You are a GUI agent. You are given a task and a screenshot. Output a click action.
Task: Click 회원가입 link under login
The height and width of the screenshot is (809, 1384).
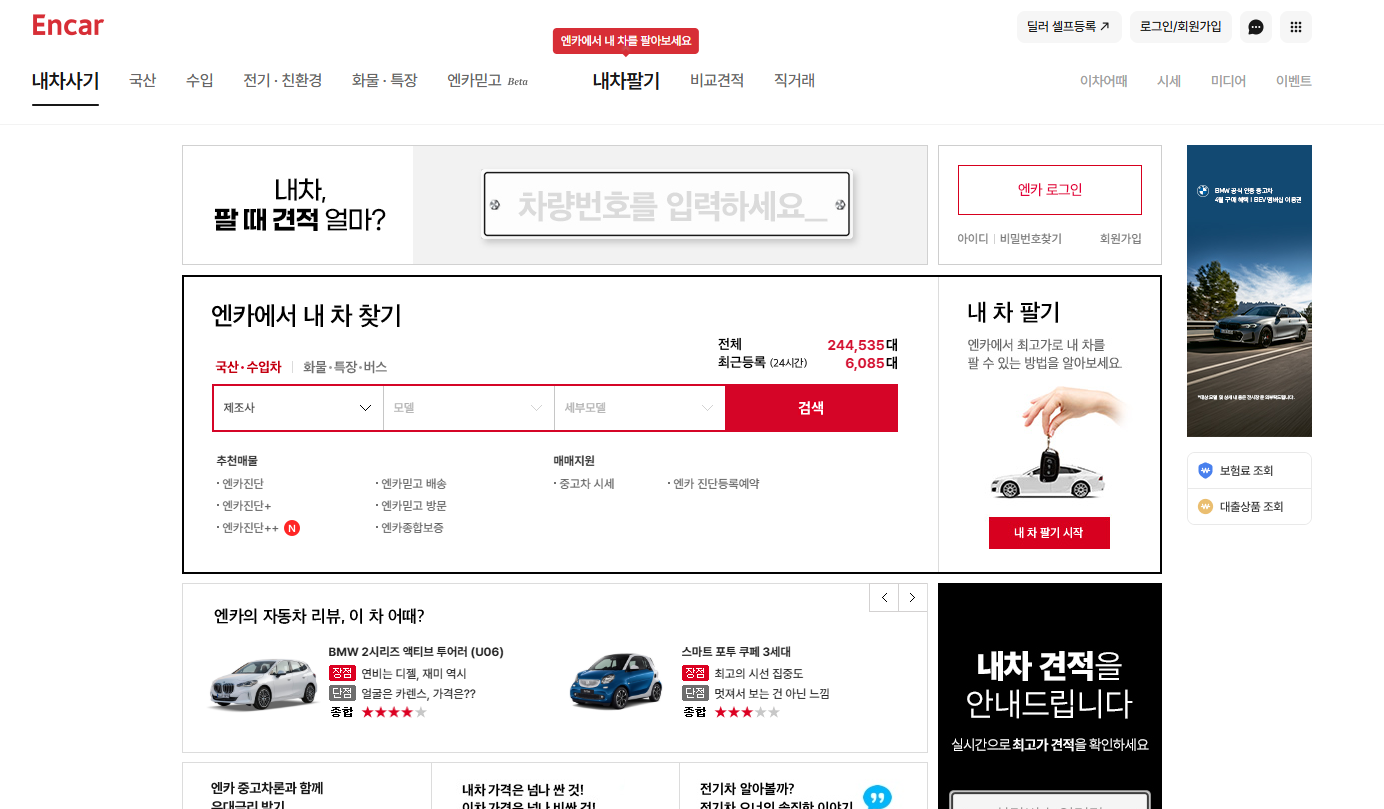point(1121,239)
